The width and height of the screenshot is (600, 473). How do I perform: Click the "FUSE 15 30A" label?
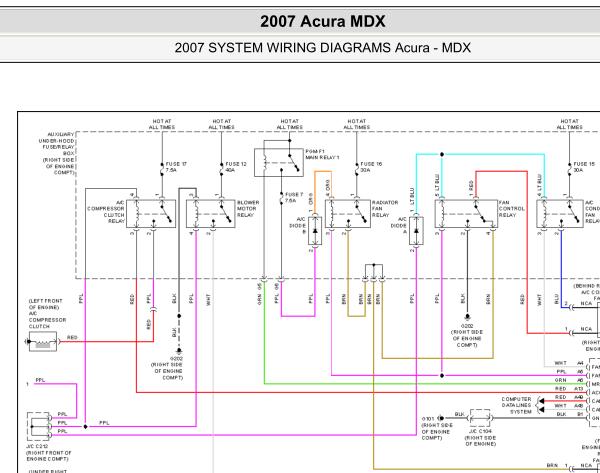pyautogui.click(x=584, y=167)
